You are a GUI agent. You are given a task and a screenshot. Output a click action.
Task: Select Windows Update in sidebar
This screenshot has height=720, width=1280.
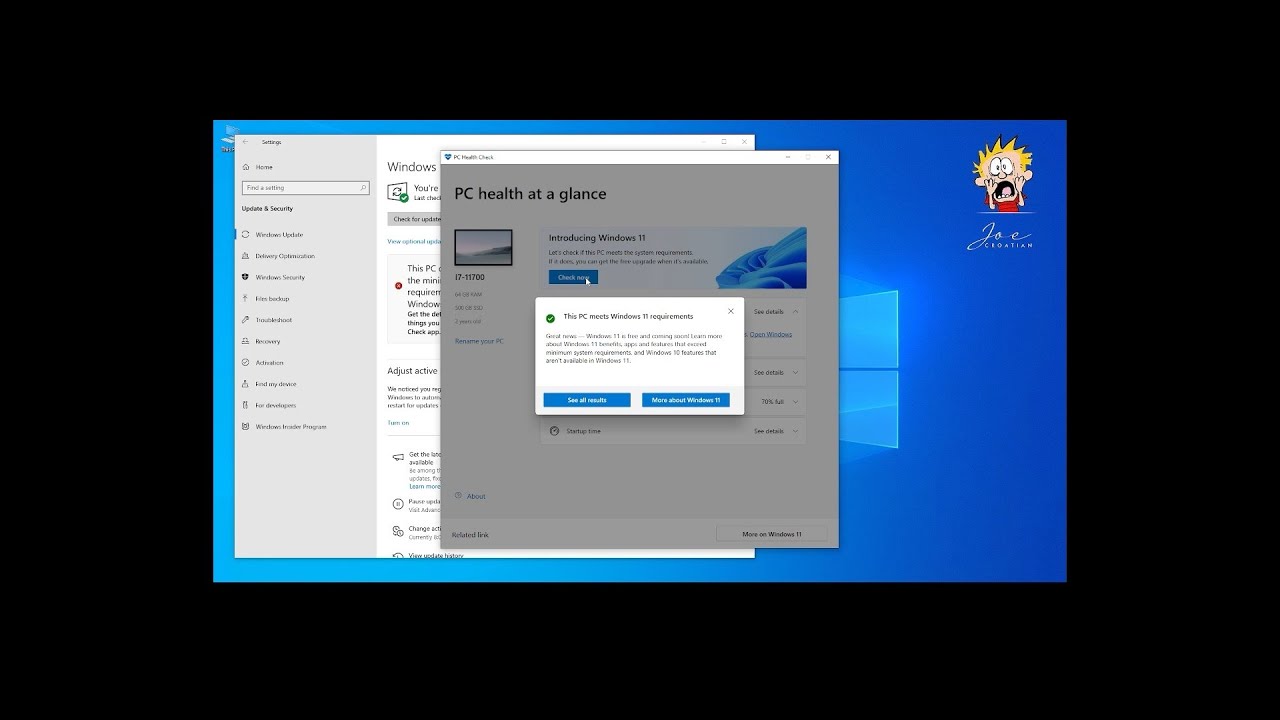pos(279,235)
